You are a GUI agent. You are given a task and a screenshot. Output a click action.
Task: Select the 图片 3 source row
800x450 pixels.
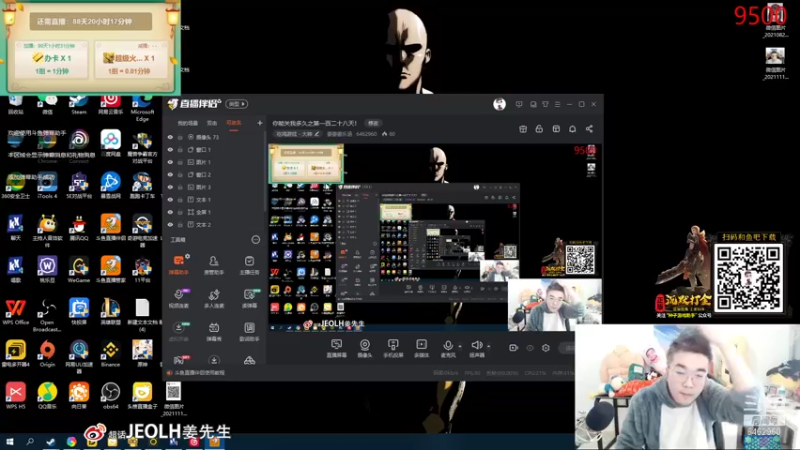[214, 187]
